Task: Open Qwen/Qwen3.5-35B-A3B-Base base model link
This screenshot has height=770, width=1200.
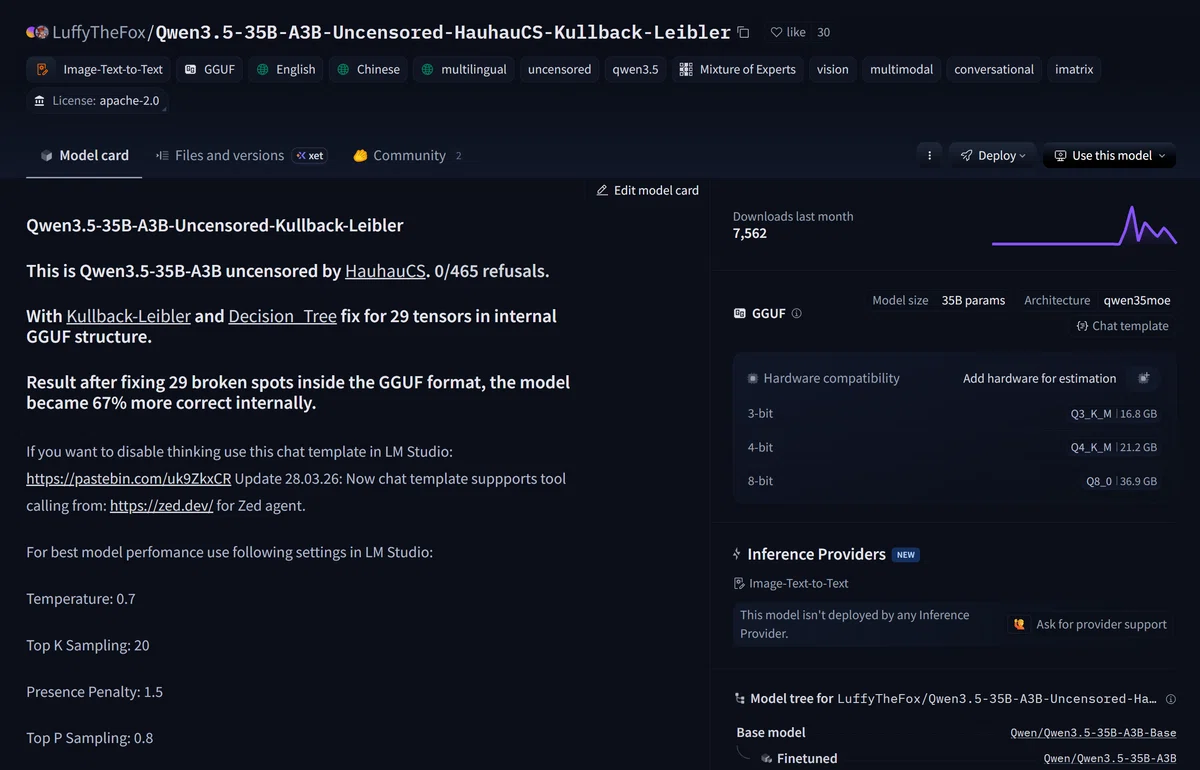Action: pos(1093,733)
